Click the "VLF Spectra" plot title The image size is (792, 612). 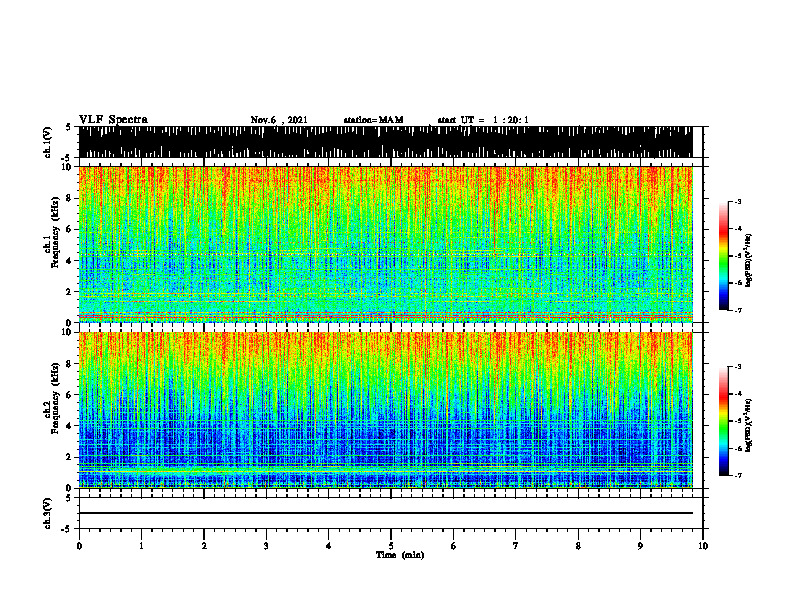click(x=113, y=120)
